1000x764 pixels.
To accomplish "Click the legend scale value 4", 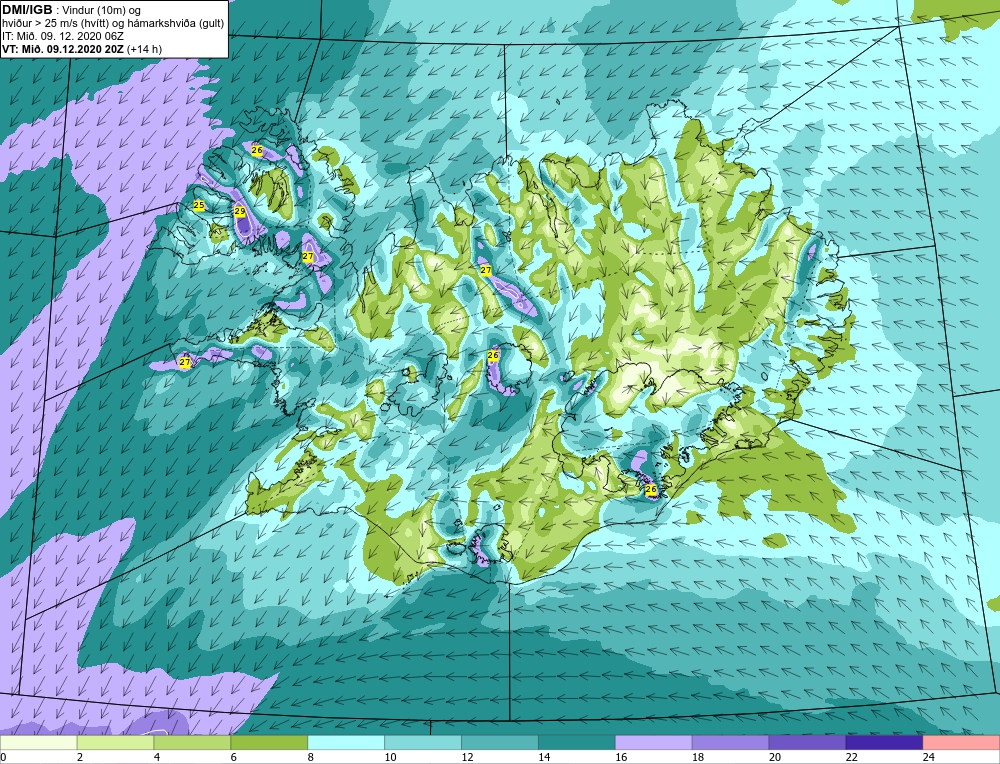I will 157,757.
